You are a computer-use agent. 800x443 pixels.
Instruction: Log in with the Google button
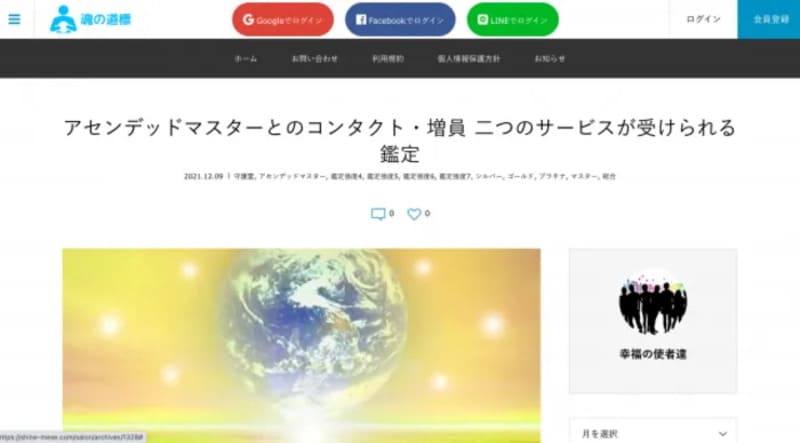tap(283, 19)
